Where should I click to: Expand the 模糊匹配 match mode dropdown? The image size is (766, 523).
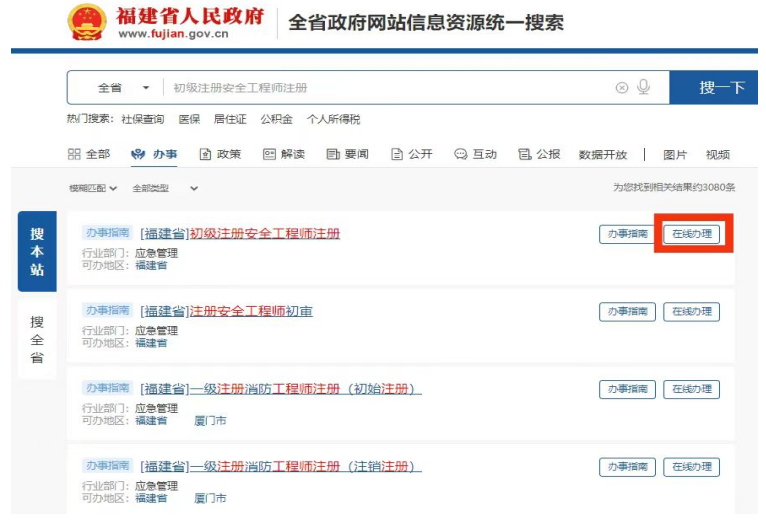click(93, 188)
